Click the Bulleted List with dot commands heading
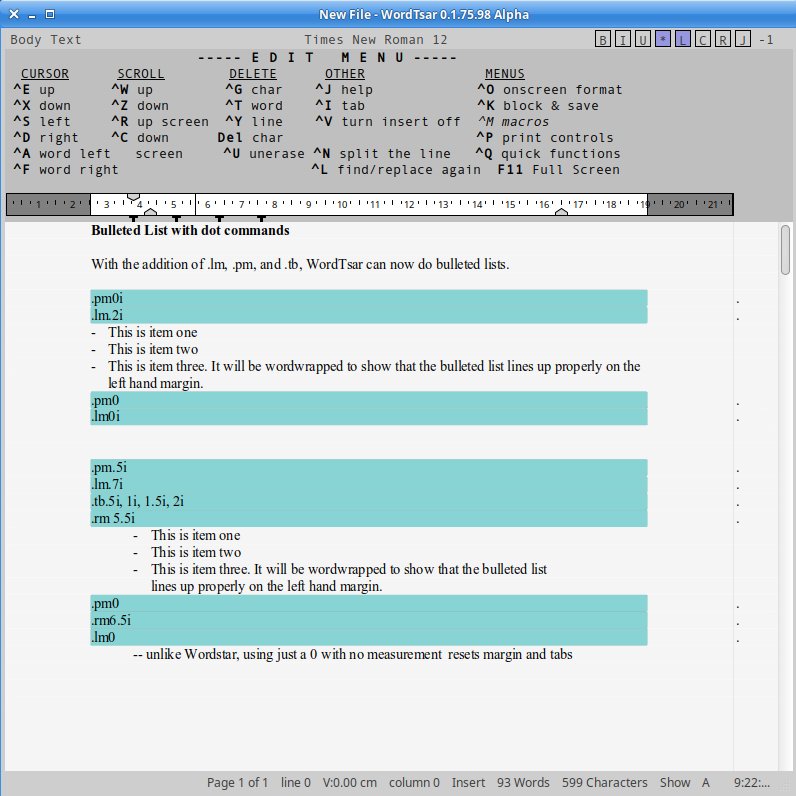796x796 pixels. click(190, 230)
